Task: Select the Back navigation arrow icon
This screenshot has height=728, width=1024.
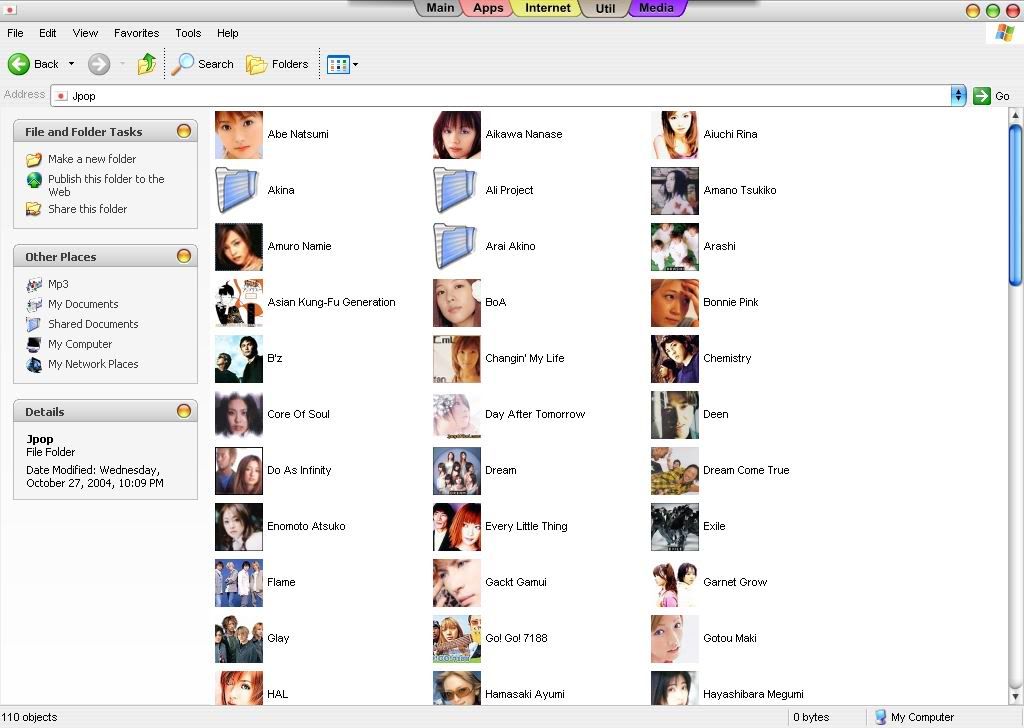Action: click(x=20, y=63)
